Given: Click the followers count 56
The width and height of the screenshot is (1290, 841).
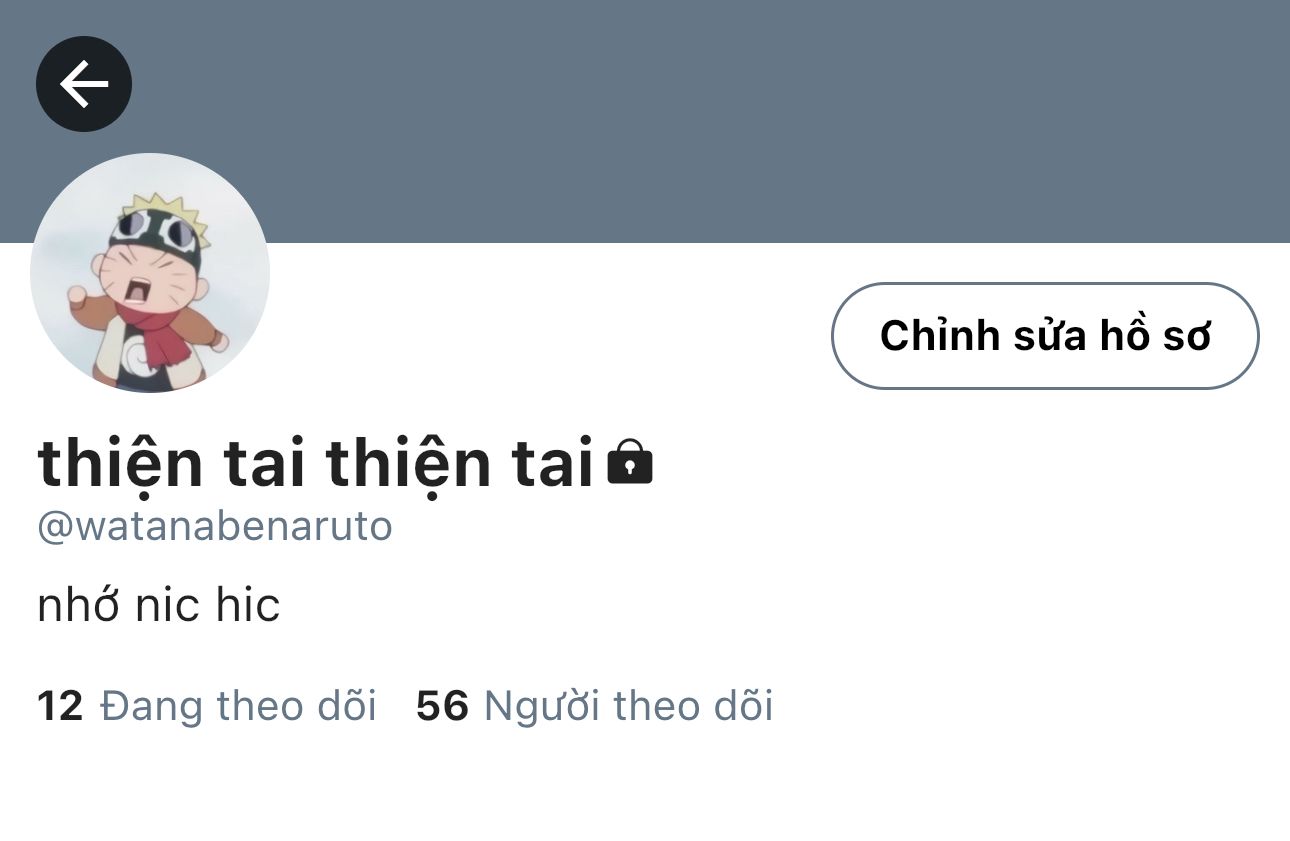Looking at the screenshot, I should 442,706.
